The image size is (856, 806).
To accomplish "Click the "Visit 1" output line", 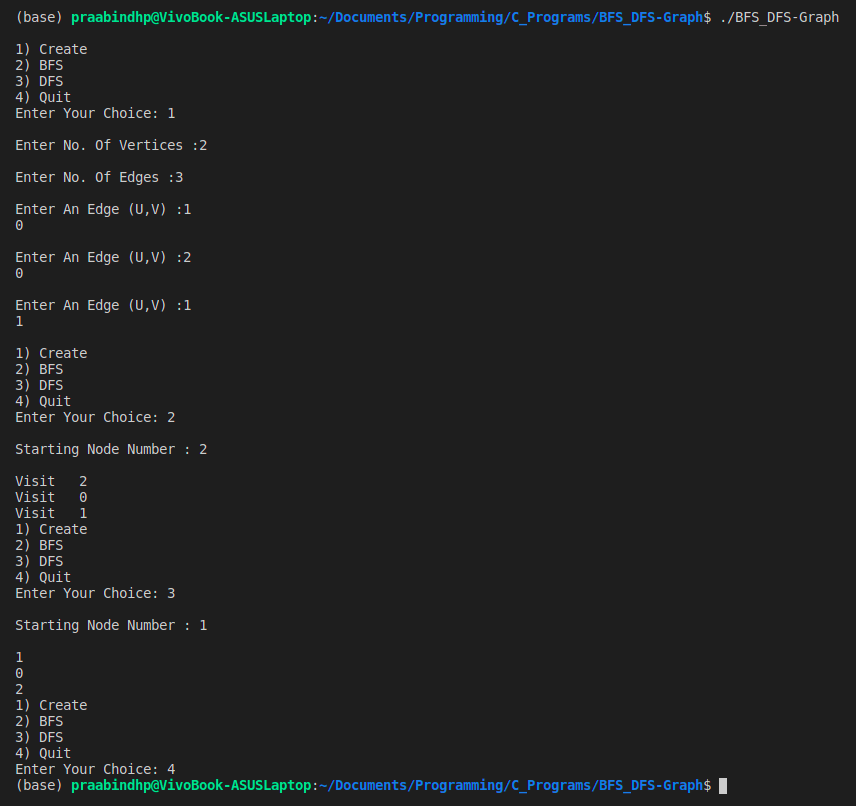I will (51, 513).
